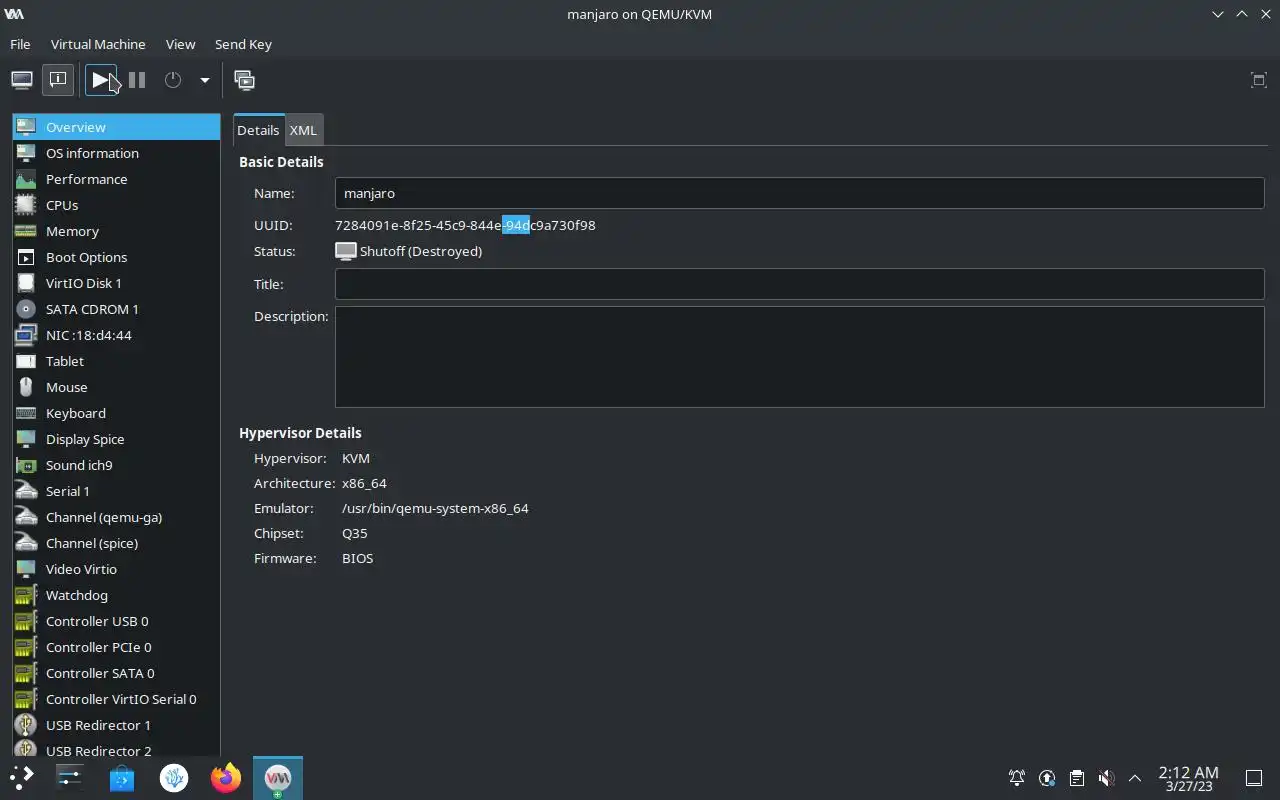This screenshot has height=800, width=1280.
Task: Click the Title input field
Action: [799, 284]
